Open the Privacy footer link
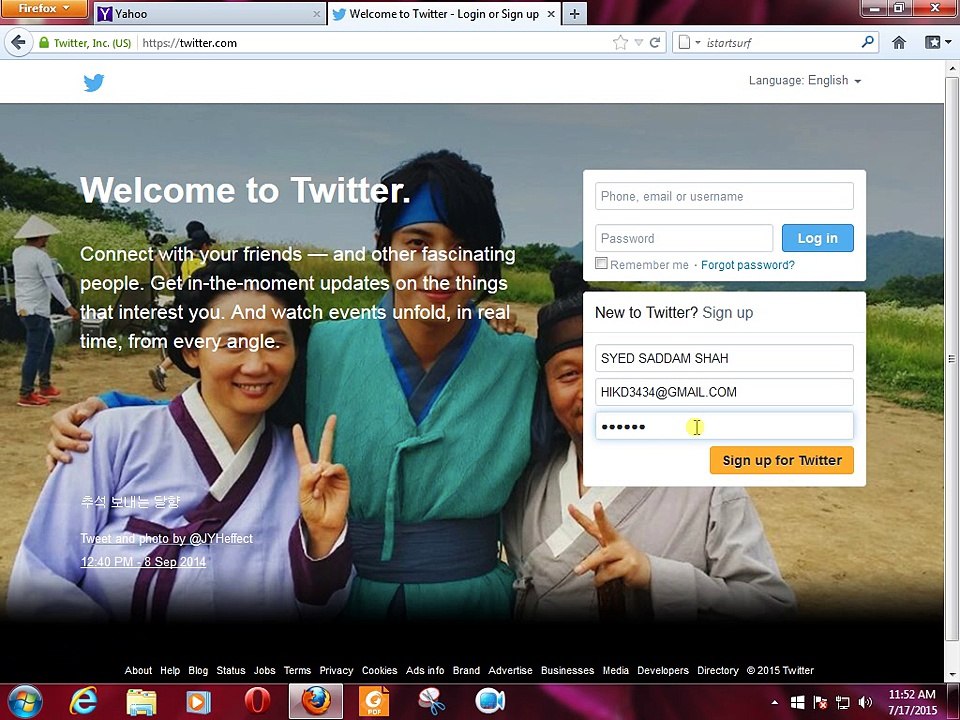 coord(336,670)
